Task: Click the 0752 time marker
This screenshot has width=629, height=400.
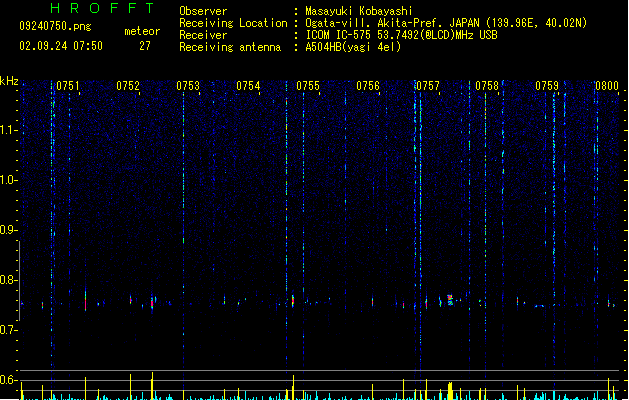Action: click(128, 86)
